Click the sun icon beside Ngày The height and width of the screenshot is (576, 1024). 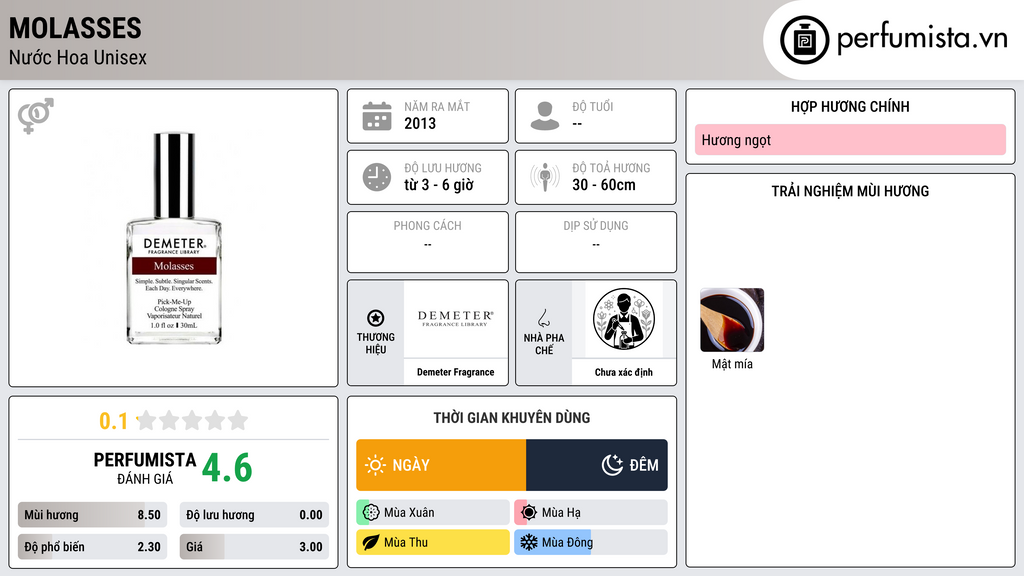coord(375,465)
